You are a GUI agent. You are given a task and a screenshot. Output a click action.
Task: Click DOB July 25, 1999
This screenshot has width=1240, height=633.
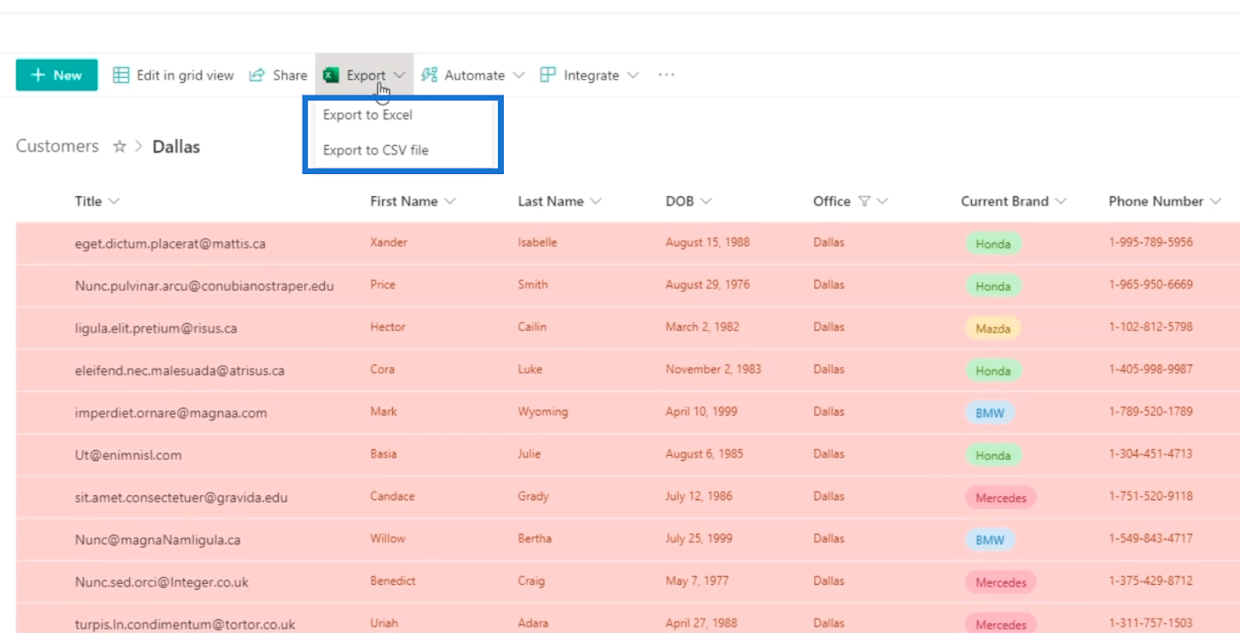pyautogui.click(x=699, y=538)
